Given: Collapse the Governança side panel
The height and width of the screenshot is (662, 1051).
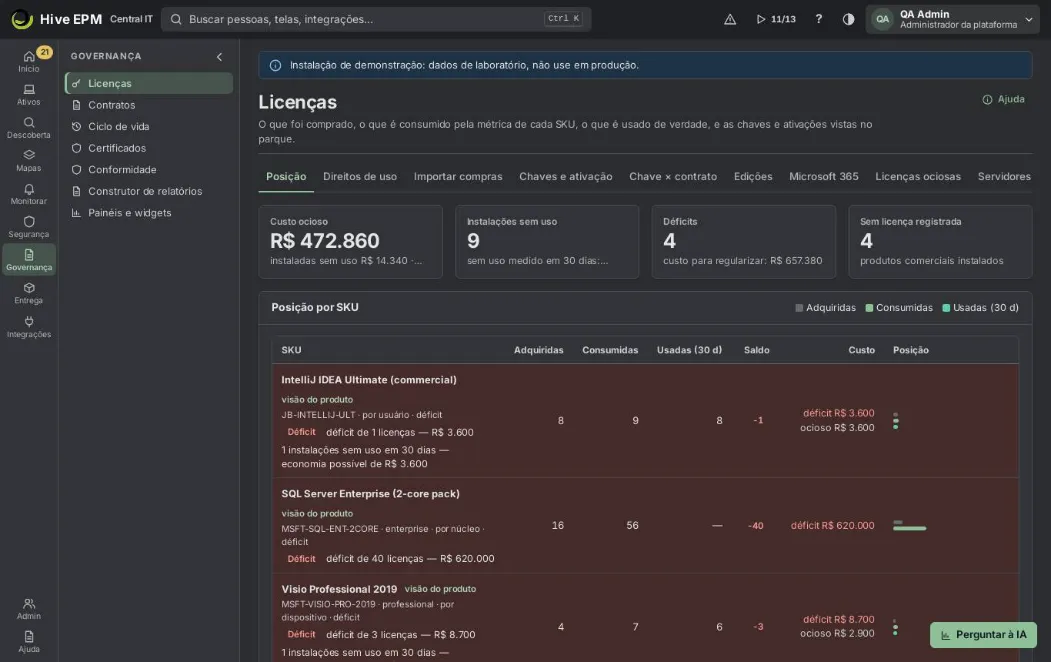Looking at the screenshot, I should coord(219,57).
